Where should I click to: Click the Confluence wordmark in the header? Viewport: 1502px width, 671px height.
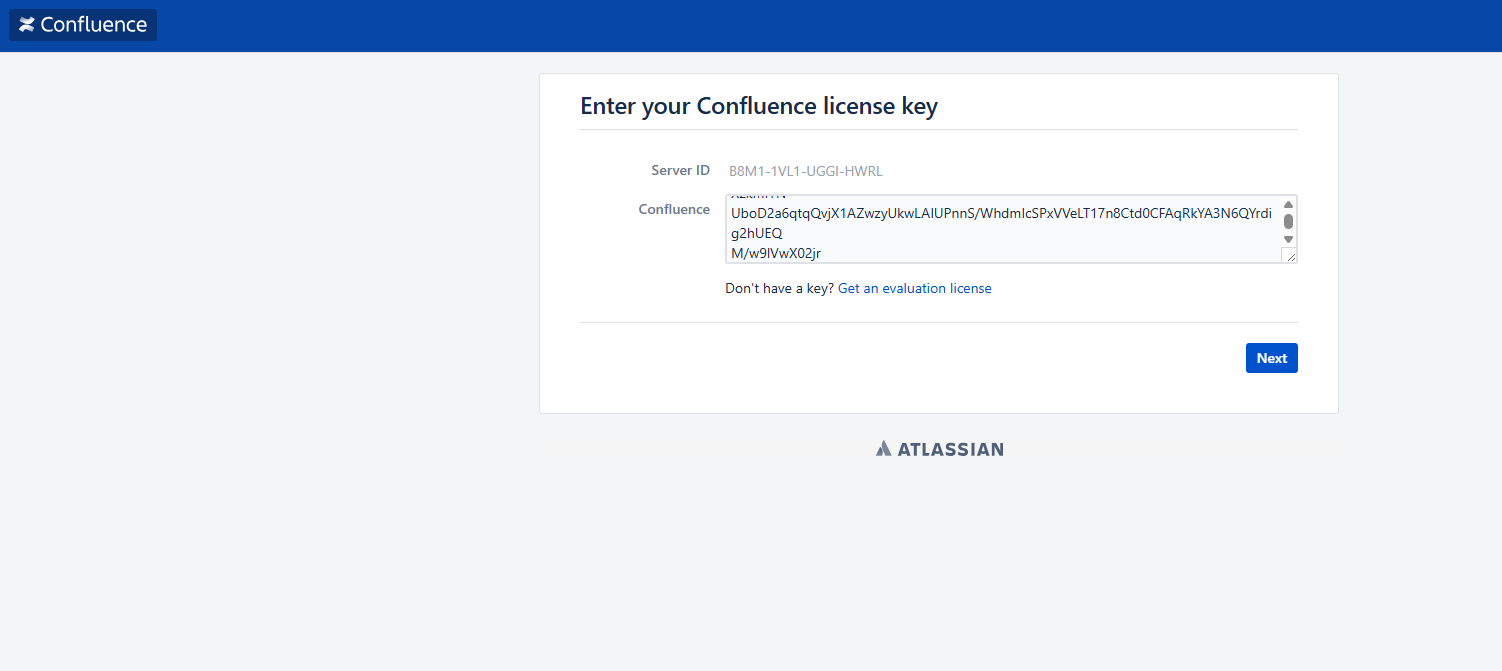tap(94, 25)
